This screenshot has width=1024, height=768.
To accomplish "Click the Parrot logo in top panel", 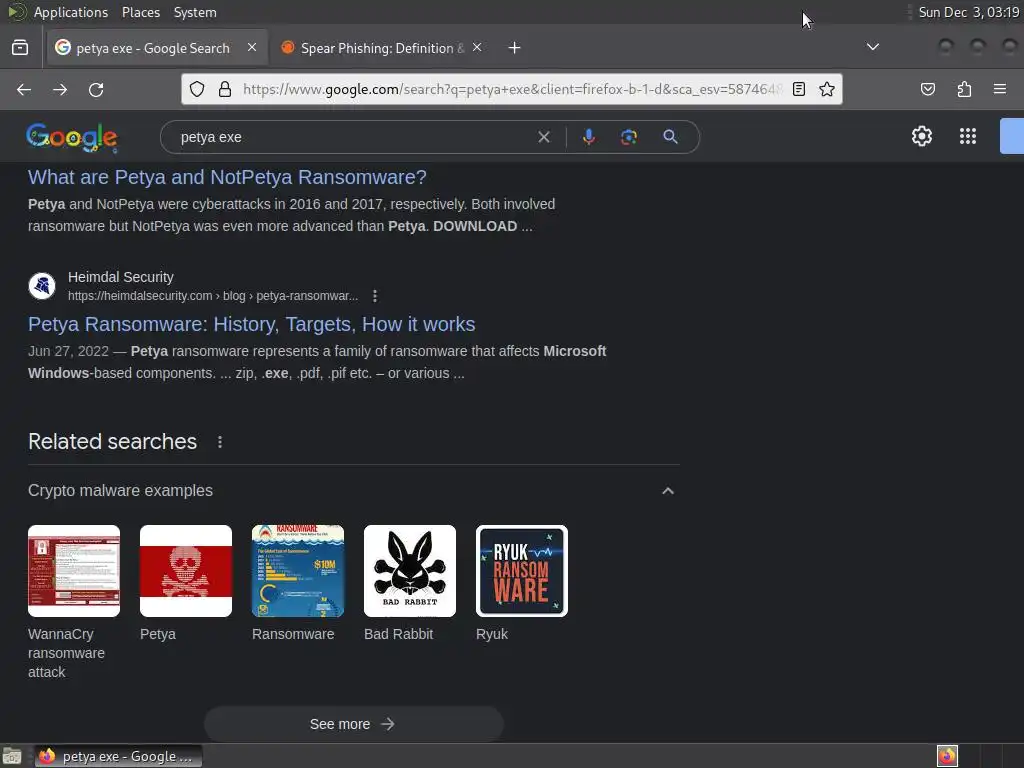I will 16,12.
